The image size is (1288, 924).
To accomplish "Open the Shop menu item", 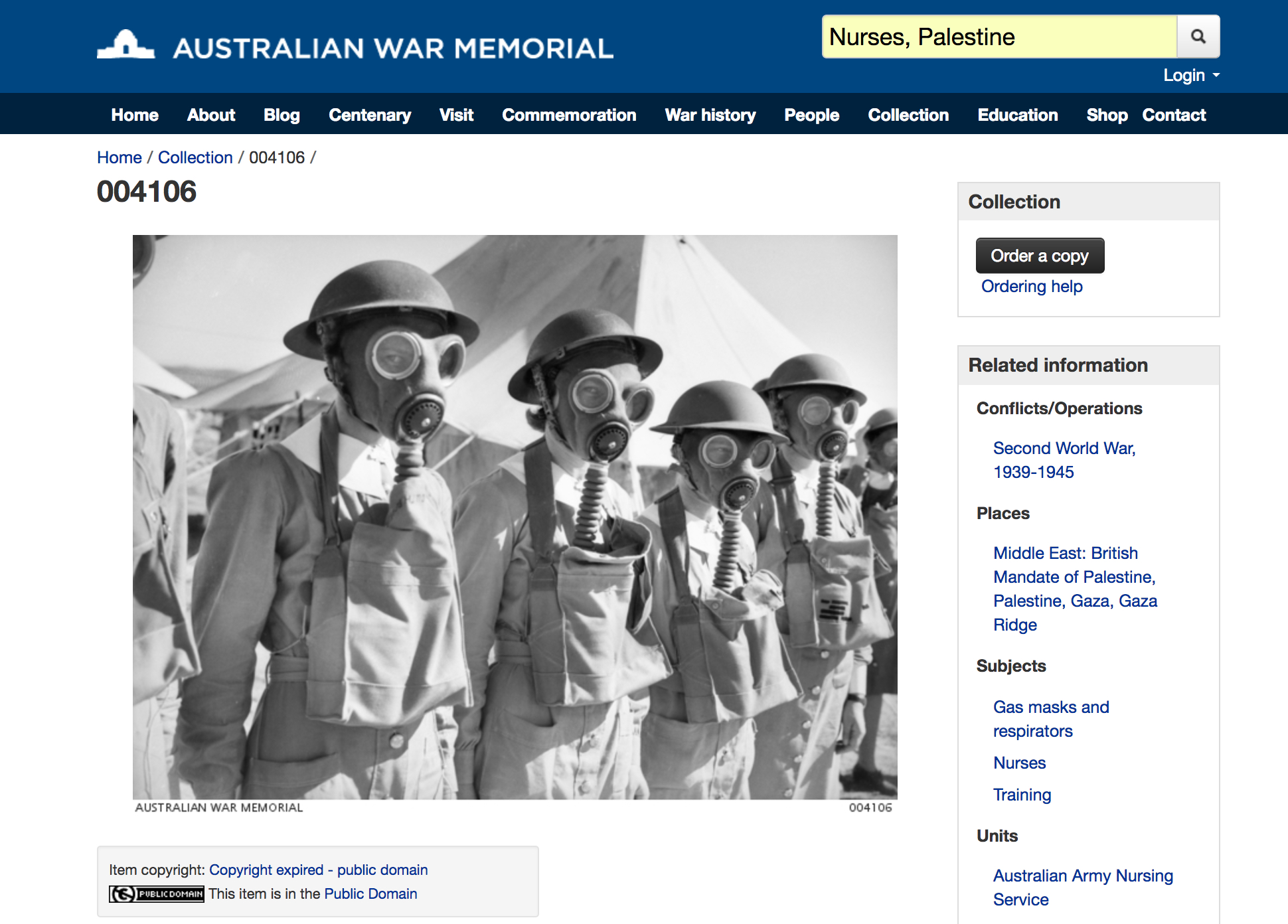I will [x=1107, y=115].
